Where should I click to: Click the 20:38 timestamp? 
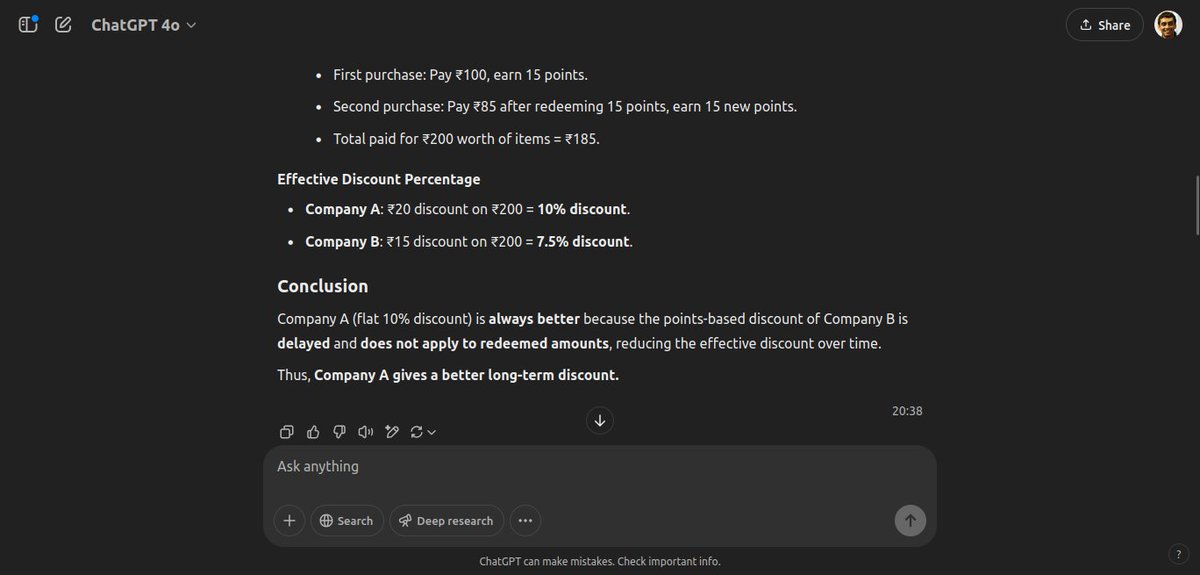click(907, 410)
